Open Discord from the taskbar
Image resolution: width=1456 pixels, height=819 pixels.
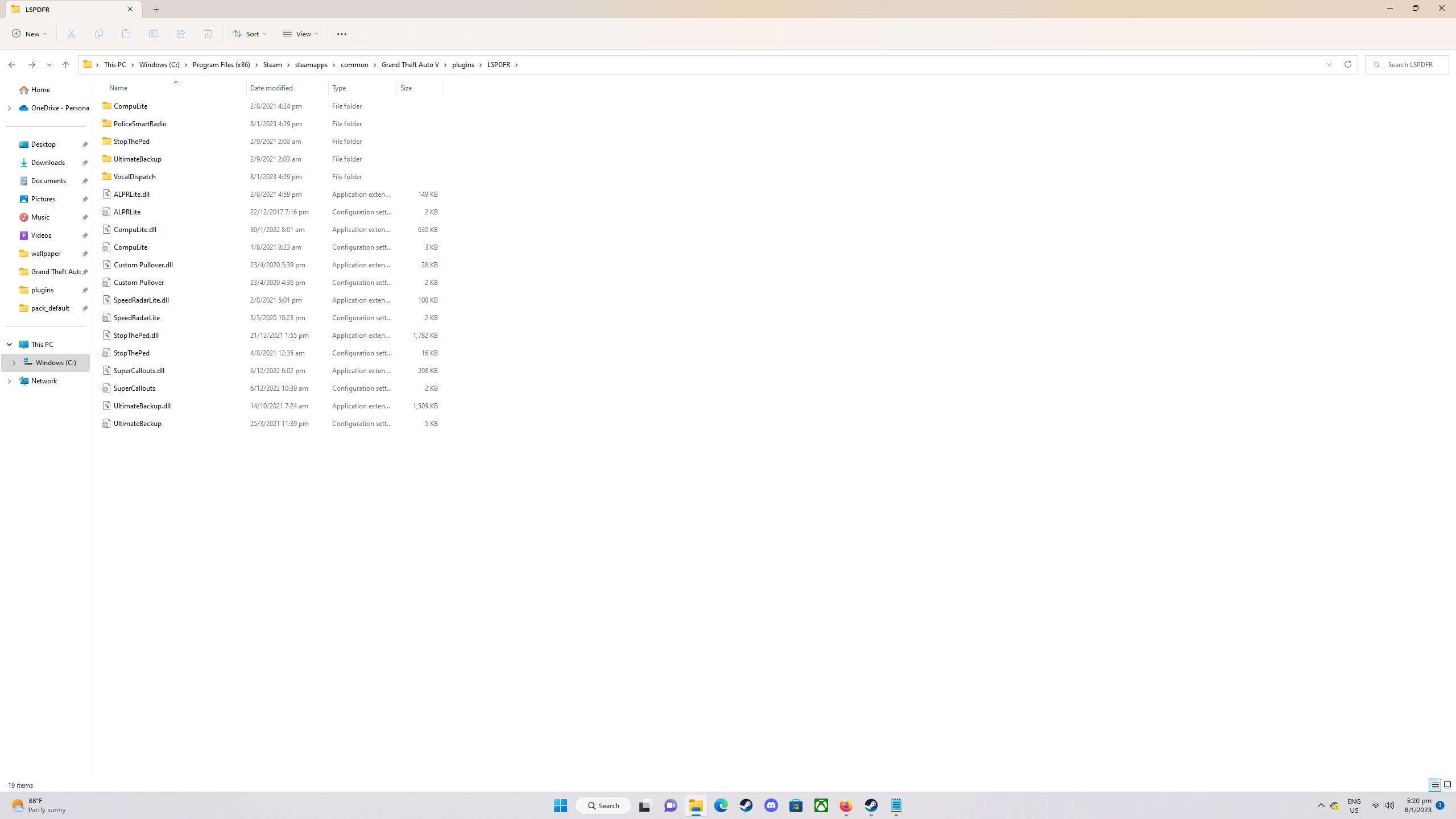click(x=771, y=806)
